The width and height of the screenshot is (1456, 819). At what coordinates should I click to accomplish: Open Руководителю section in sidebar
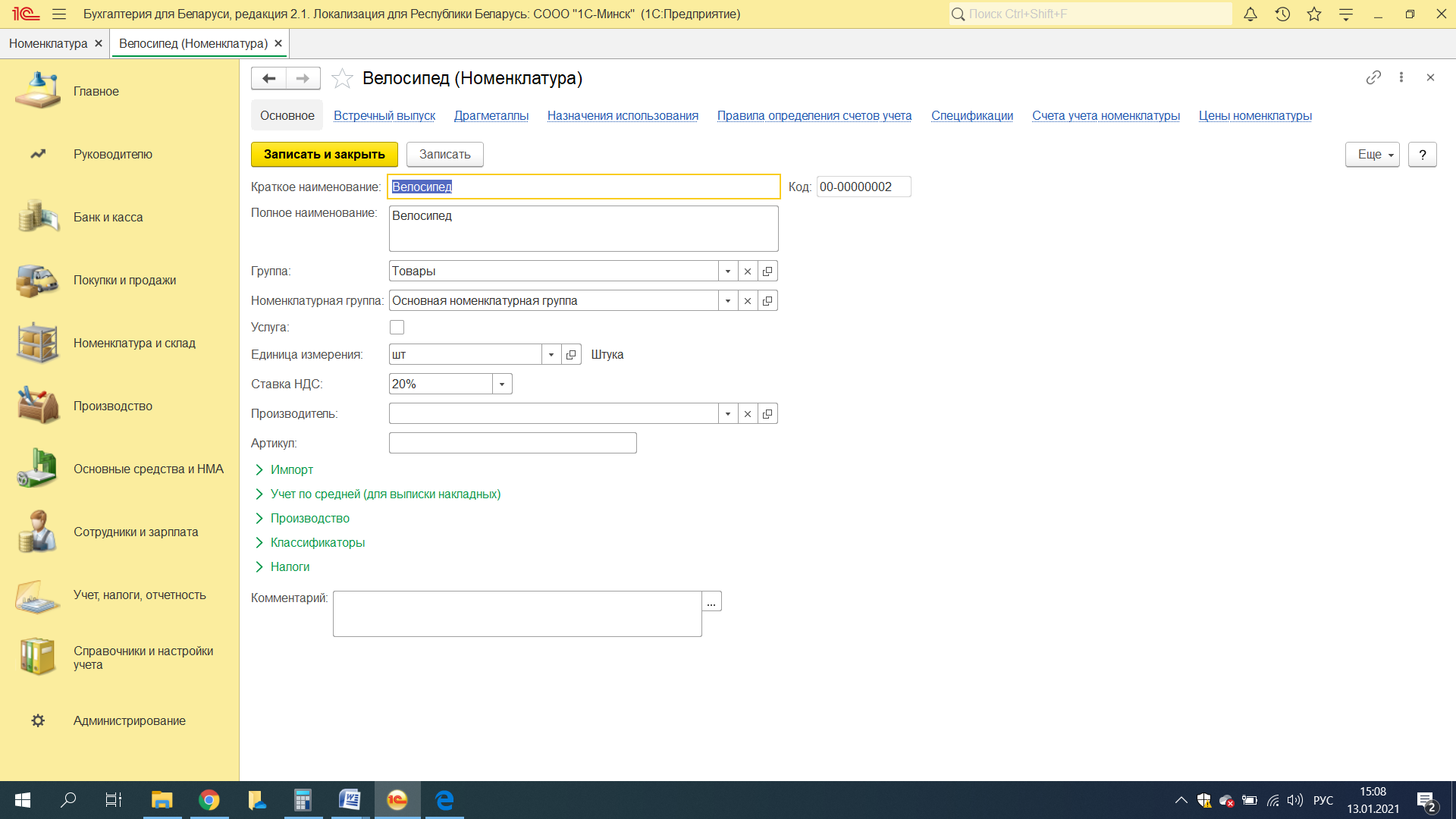113,154
